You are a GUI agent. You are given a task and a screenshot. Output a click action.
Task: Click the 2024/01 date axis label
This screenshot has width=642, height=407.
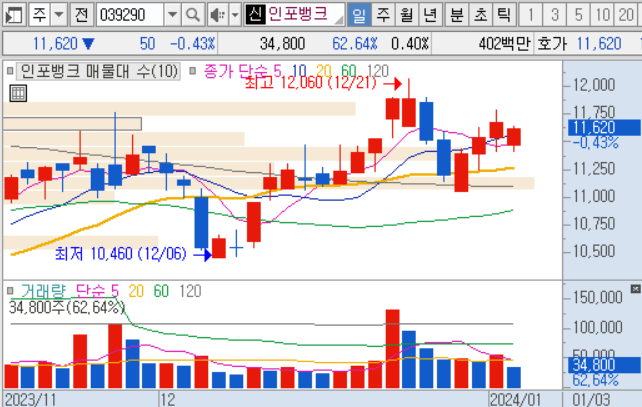pyautogui.click(x=515, y=400)
